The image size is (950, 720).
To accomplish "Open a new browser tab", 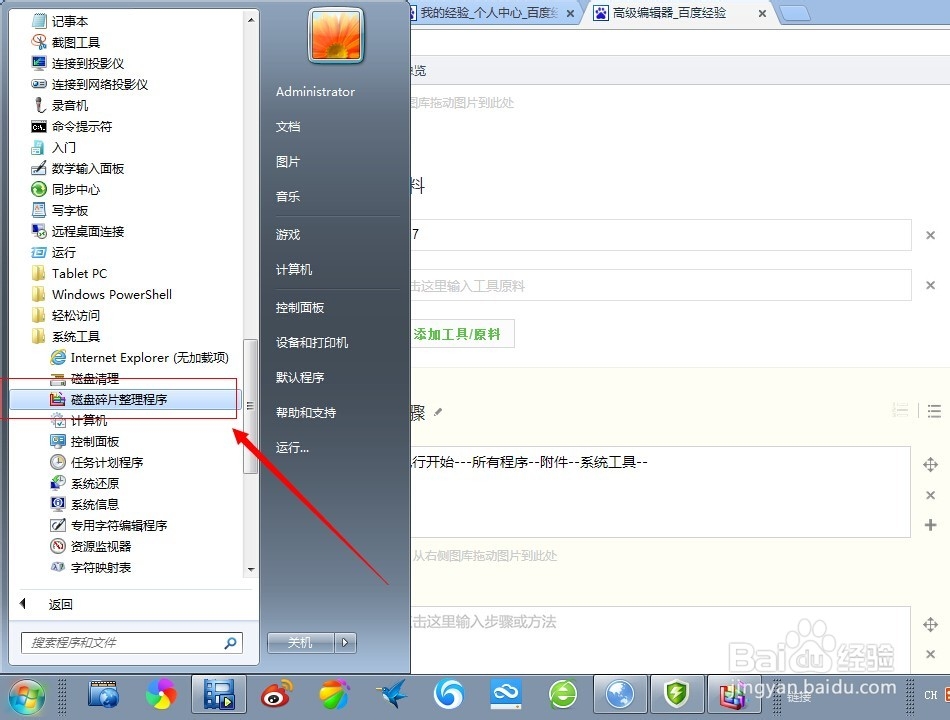I will tap(795, 13).
